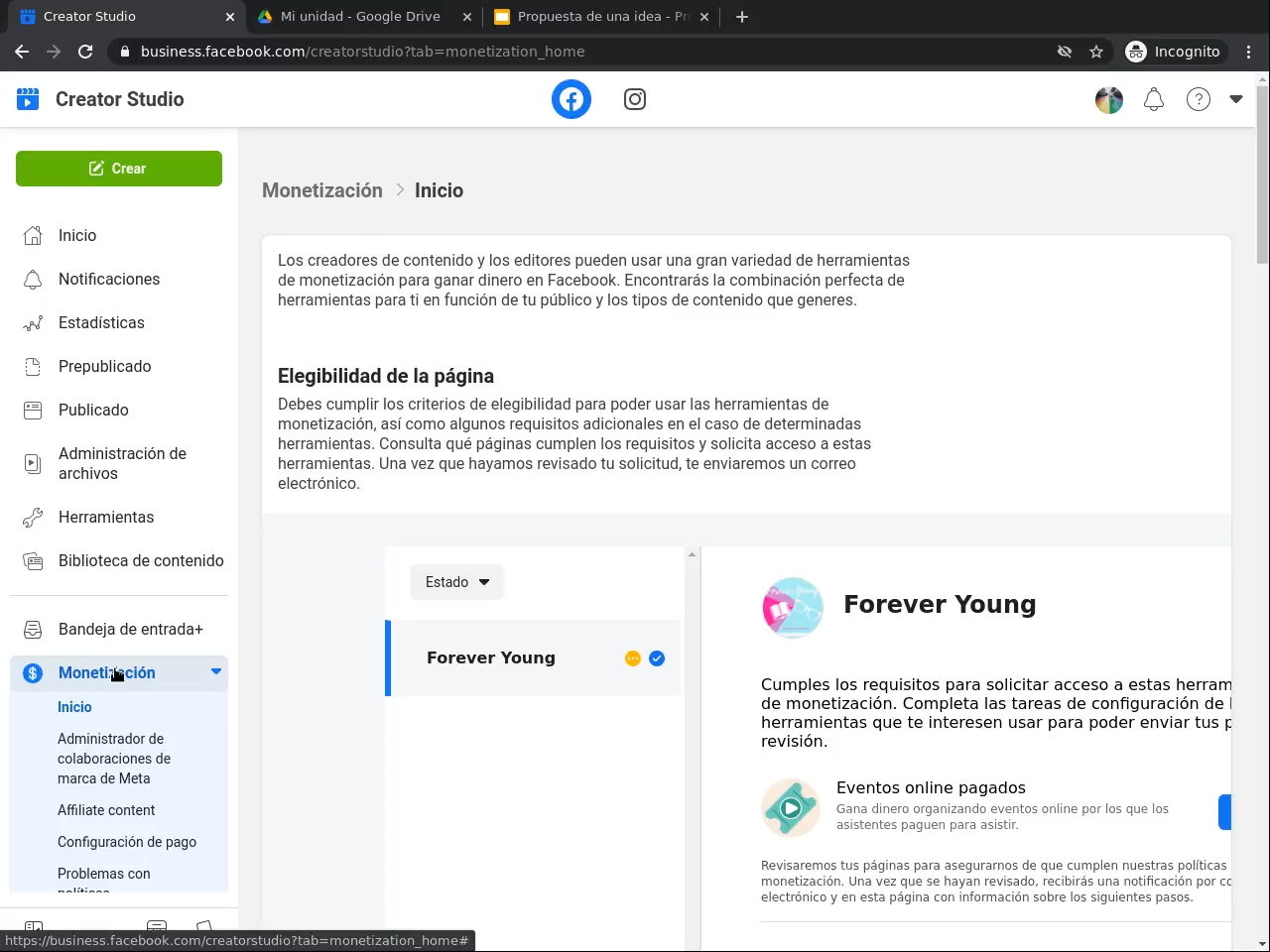Click the page vertical scrollbar

[1262, 175]
